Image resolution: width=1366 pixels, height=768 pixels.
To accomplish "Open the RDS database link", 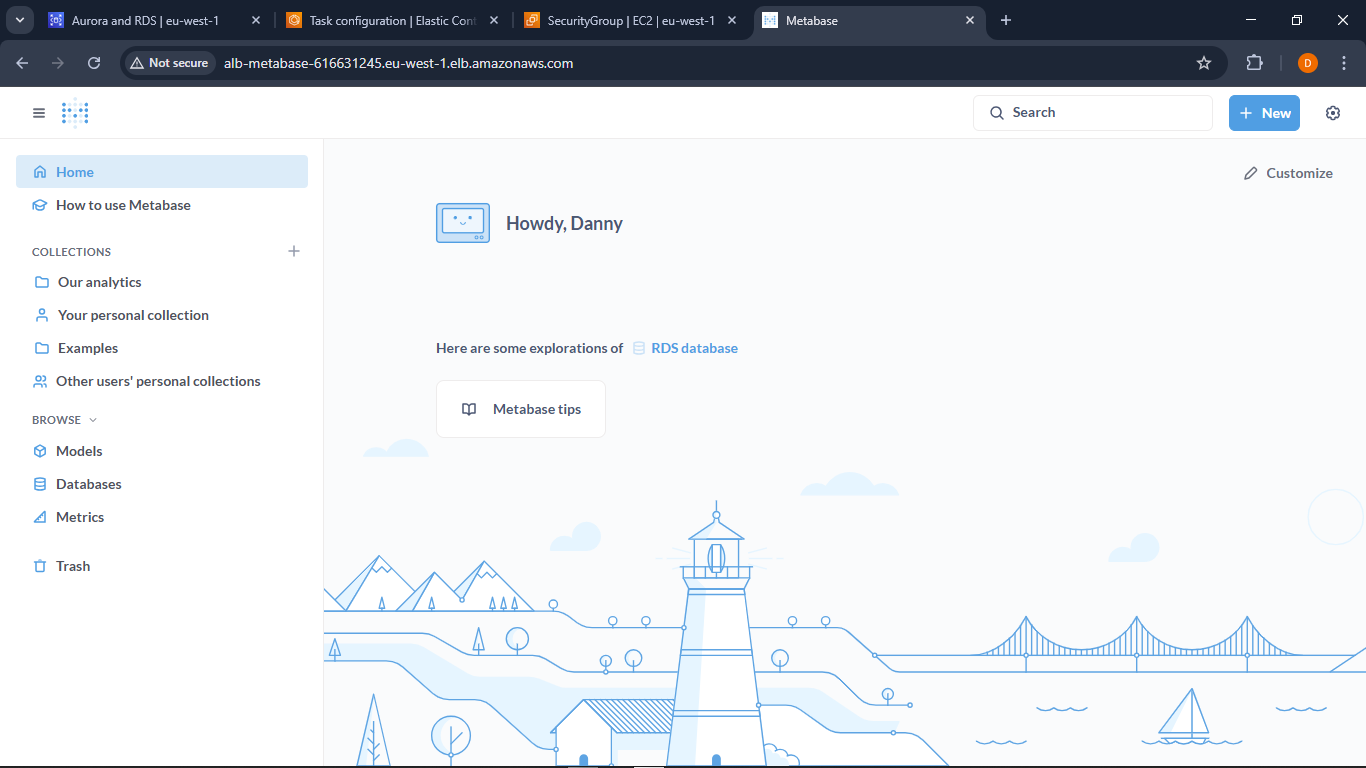I will click(x=693, y=348).
